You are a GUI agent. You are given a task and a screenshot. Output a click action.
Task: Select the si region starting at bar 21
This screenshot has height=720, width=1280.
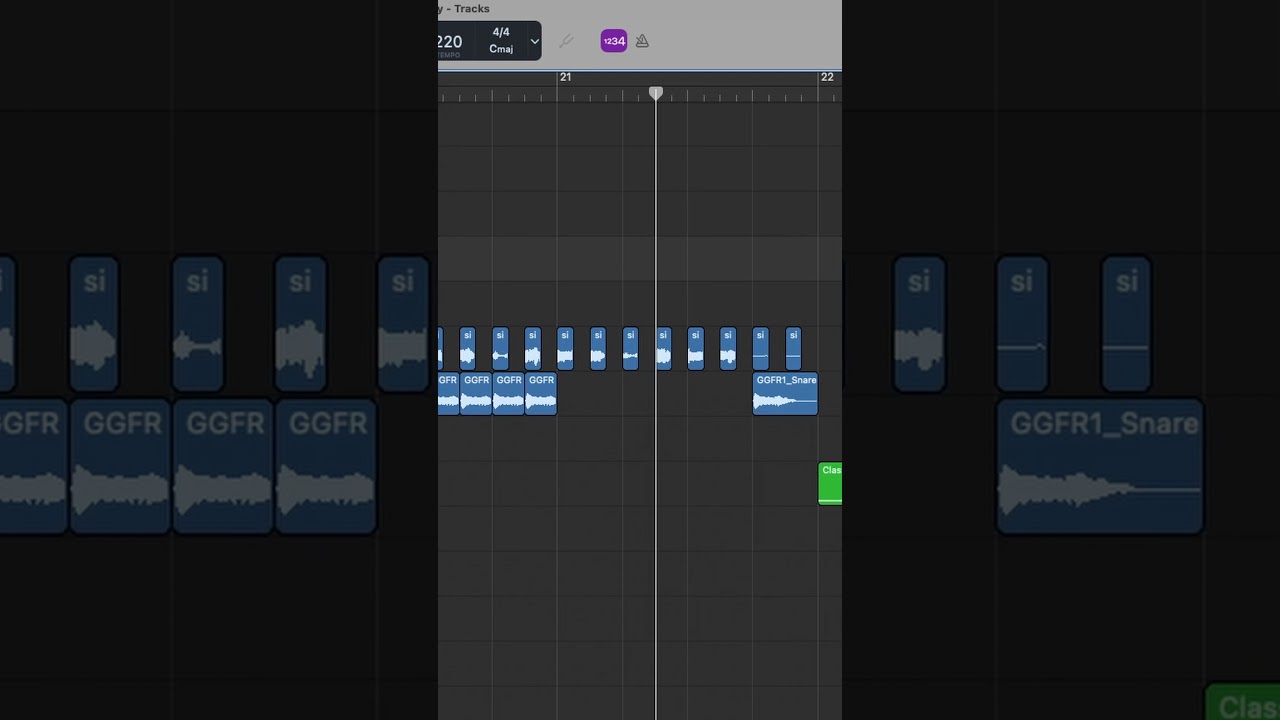click(565, 348)
